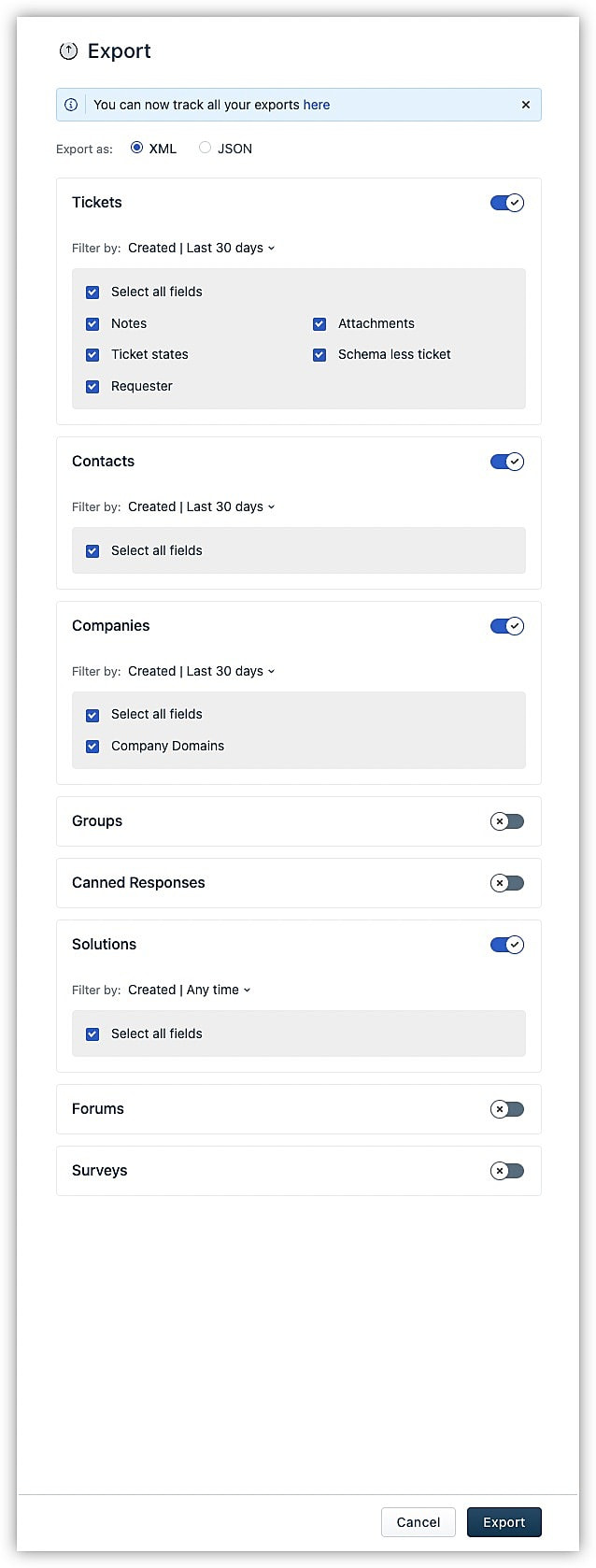Open the exports tracking 'here' link
This screenshot has width=596, height=1568.
coord(317,105)
